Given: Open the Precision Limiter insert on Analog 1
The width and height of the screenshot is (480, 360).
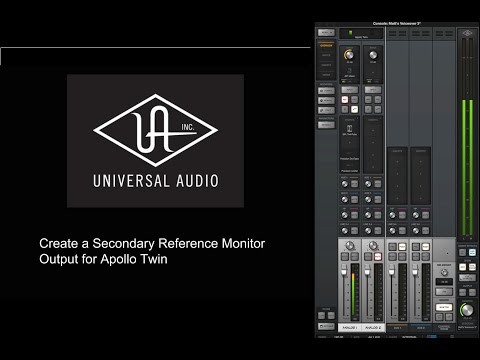Looking at the screenshot, I should click(349, 168).
